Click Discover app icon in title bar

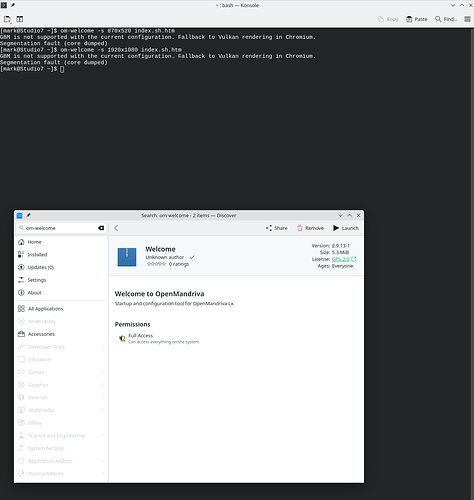click(x=19, y=215)
